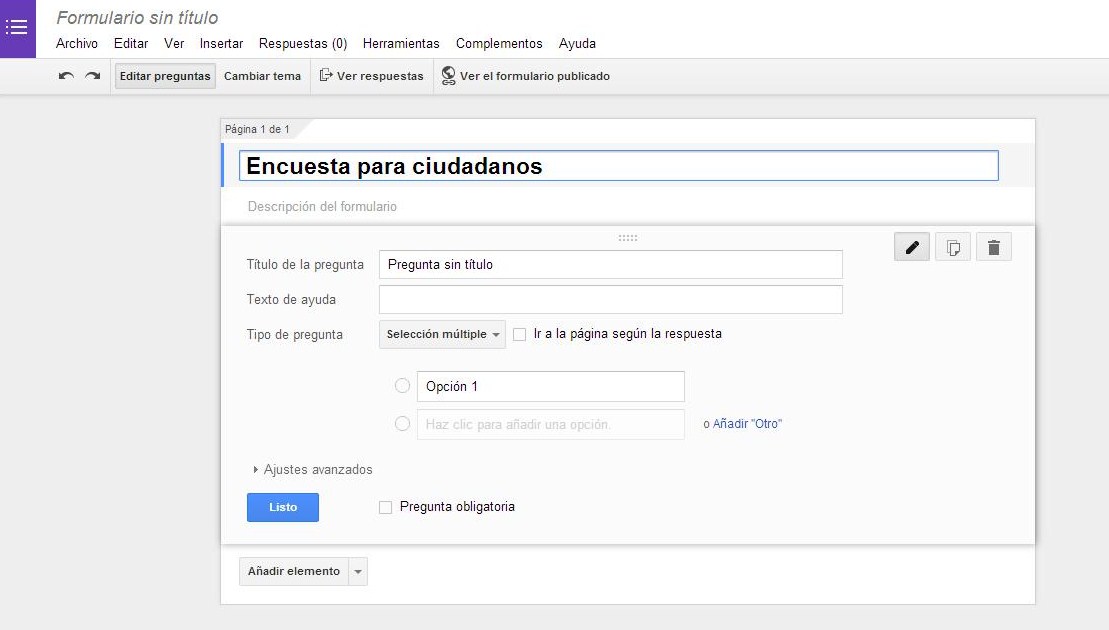Duplicate the question with the copy icon
The image size is (1109, 630).
click(x=953, y=248)
